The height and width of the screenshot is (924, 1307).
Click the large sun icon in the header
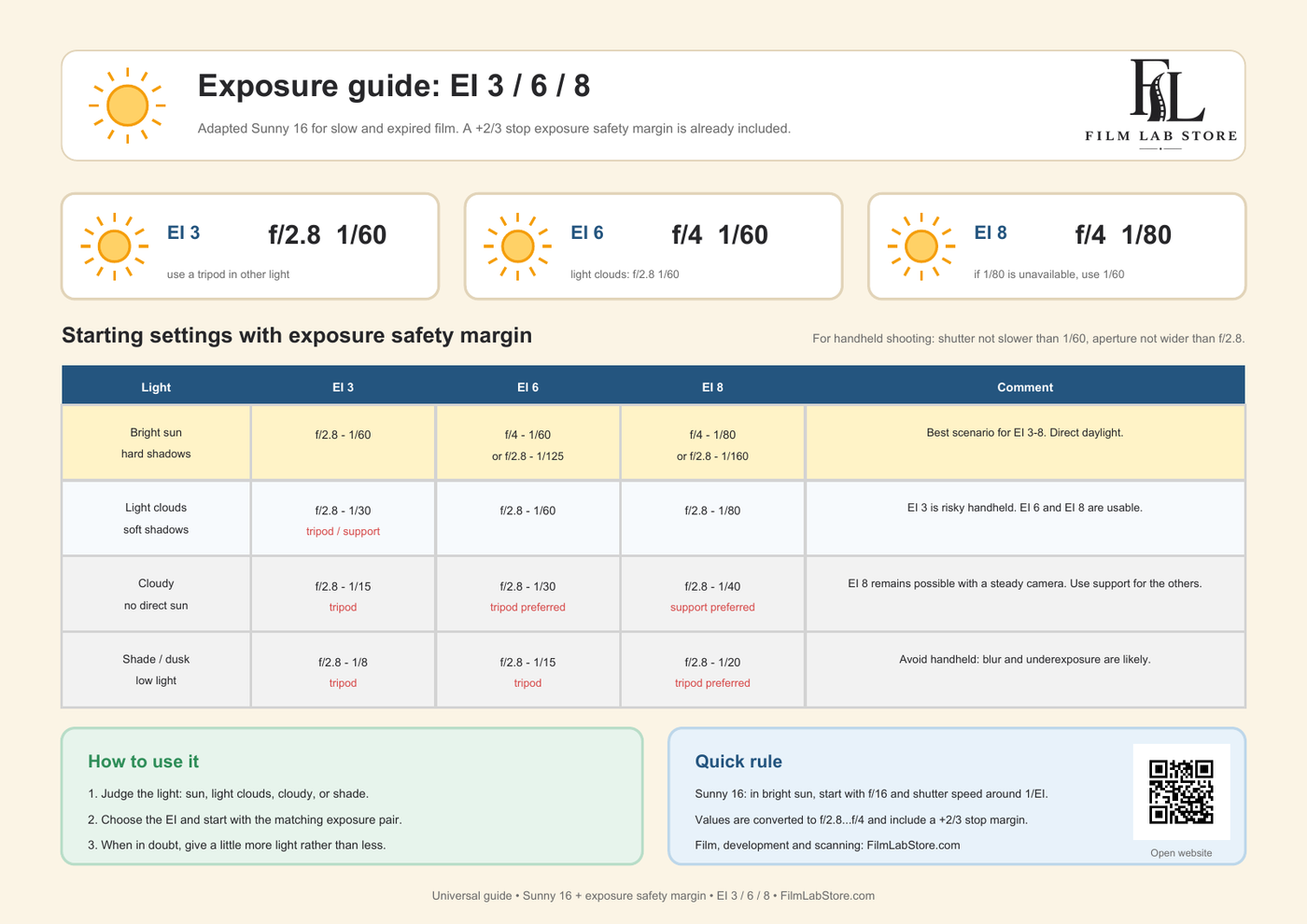(x=128, y=105)
